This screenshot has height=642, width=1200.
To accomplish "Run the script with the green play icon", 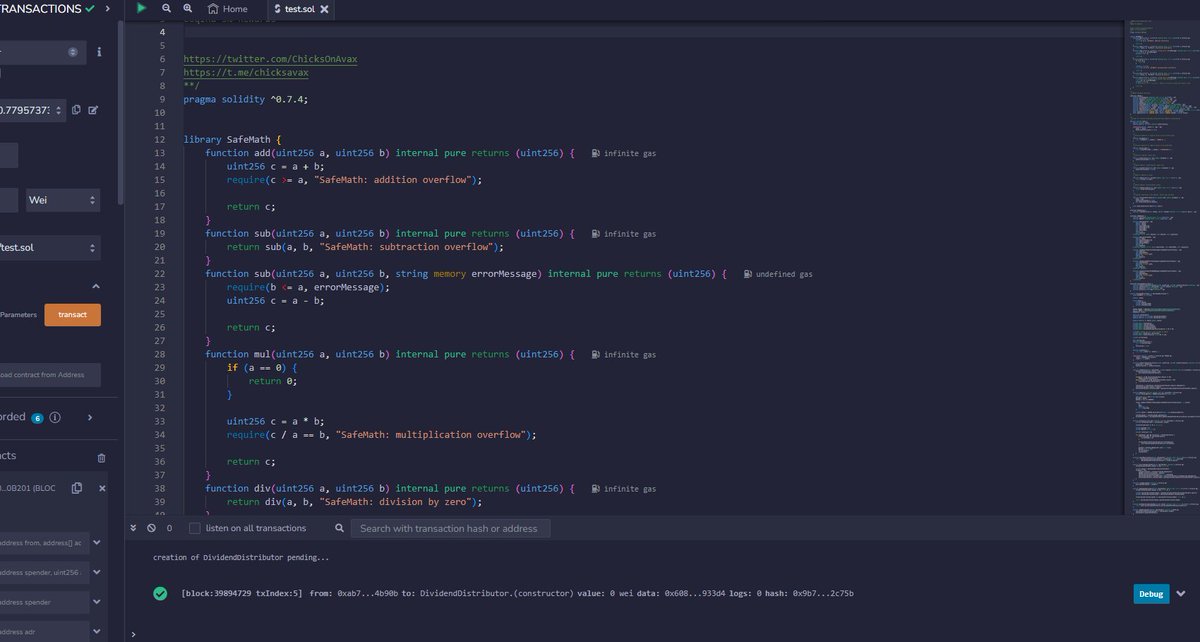I will (141, 8).
